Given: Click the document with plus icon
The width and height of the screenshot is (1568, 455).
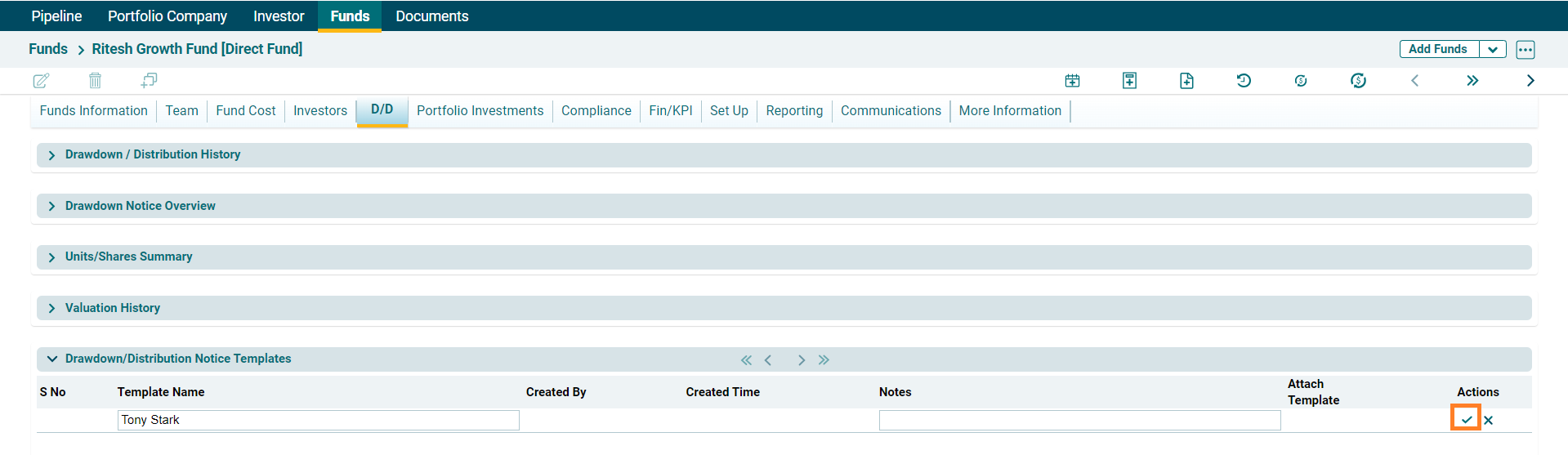Looking at the screenshot, I should [1186, 80].
